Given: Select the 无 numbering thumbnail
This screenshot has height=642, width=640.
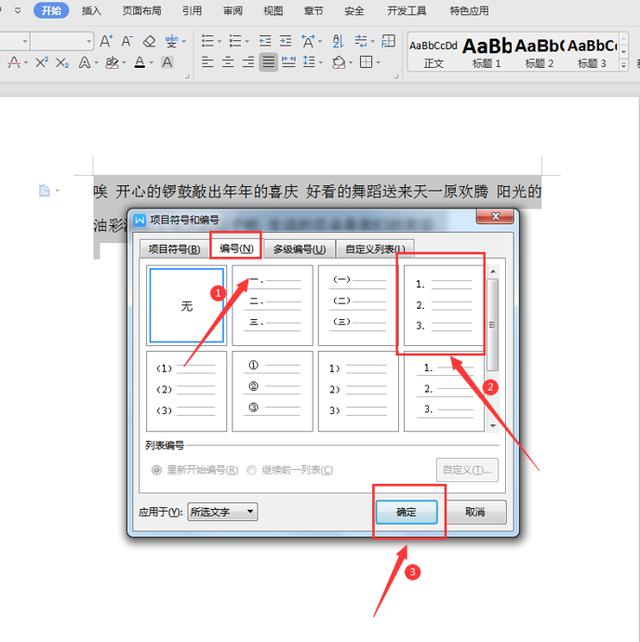Looking at the screenshot, I should click(x=186, y=305).
